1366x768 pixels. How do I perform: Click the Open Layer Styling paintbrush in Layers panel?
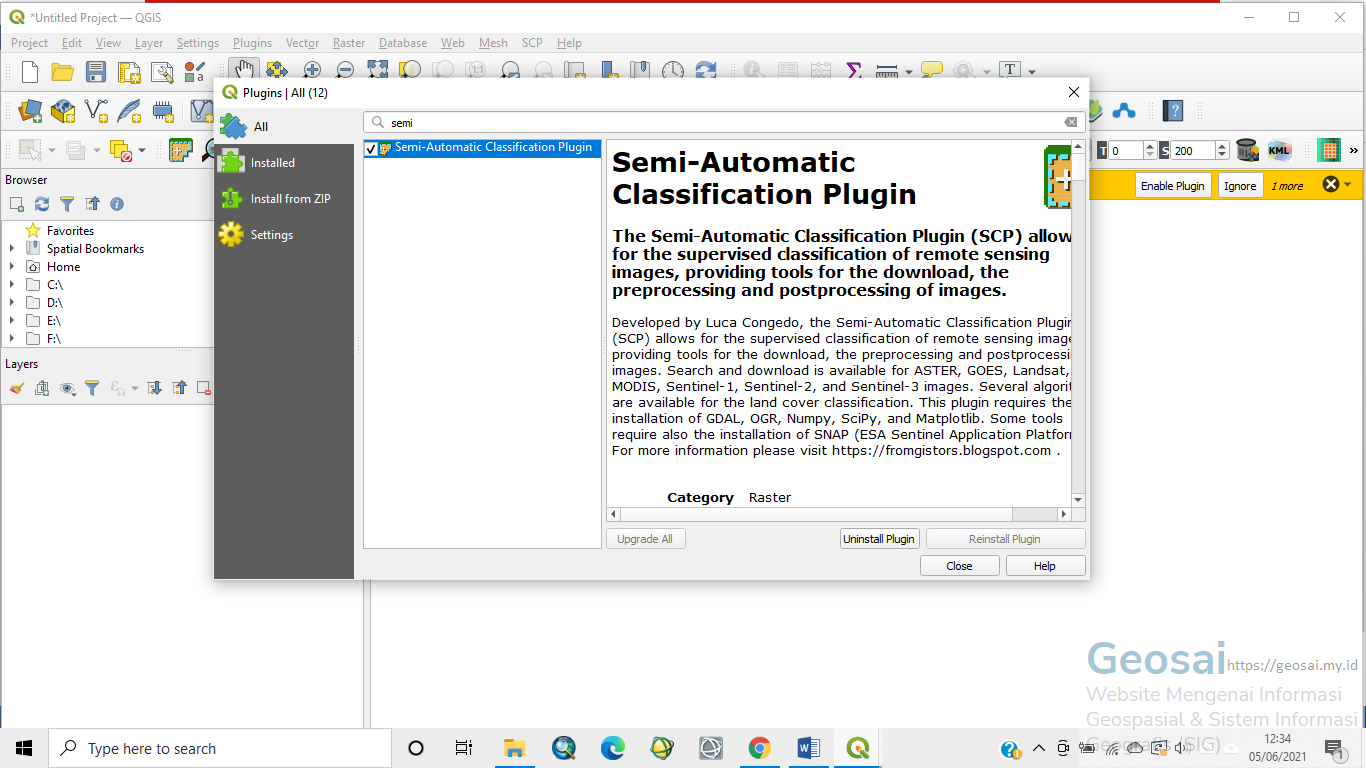(17, 388)
